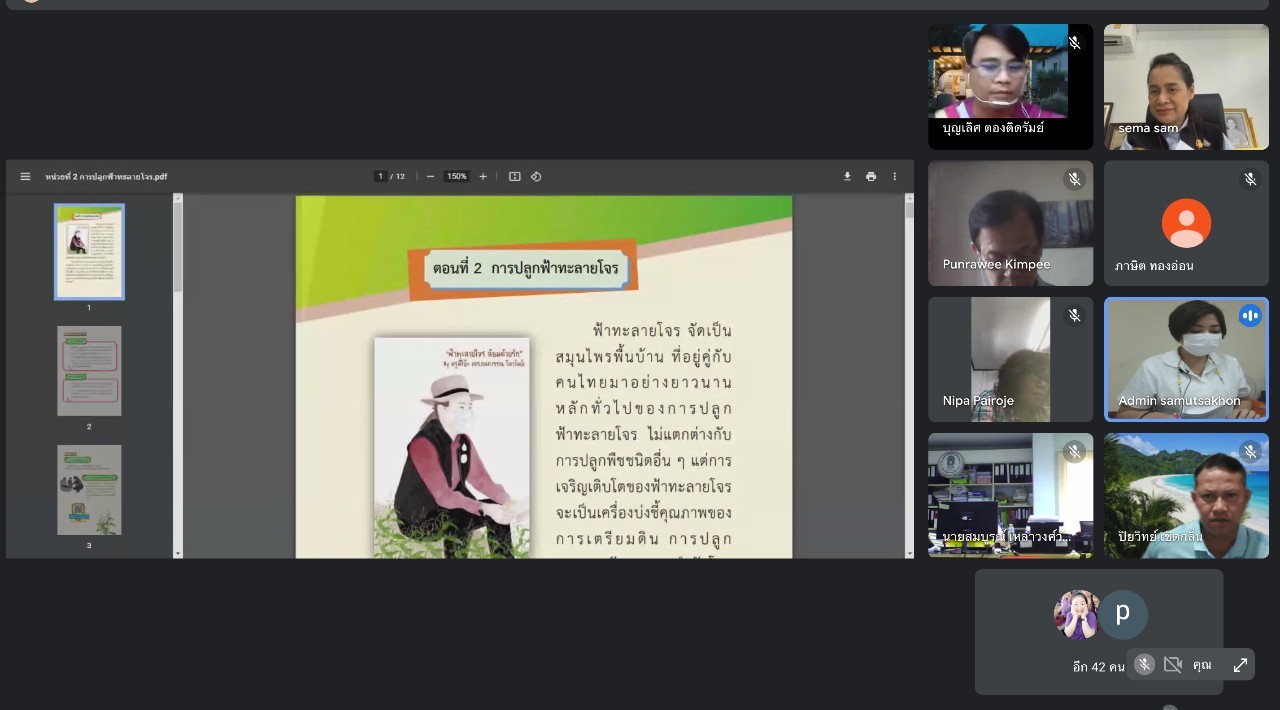The height and width of the screenshot is (710, 1280).
Task: Toggle your muted microphone in self-view
Action: point(1144,665)
